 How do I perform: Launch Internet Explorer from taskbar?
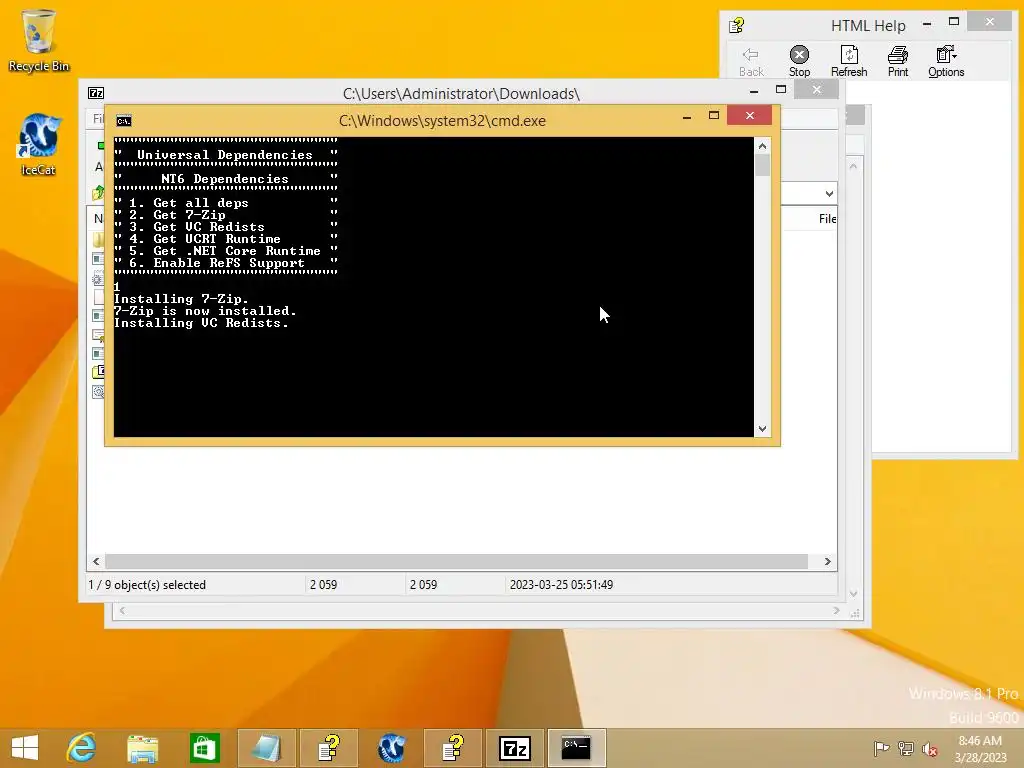[x=81, y=748]
